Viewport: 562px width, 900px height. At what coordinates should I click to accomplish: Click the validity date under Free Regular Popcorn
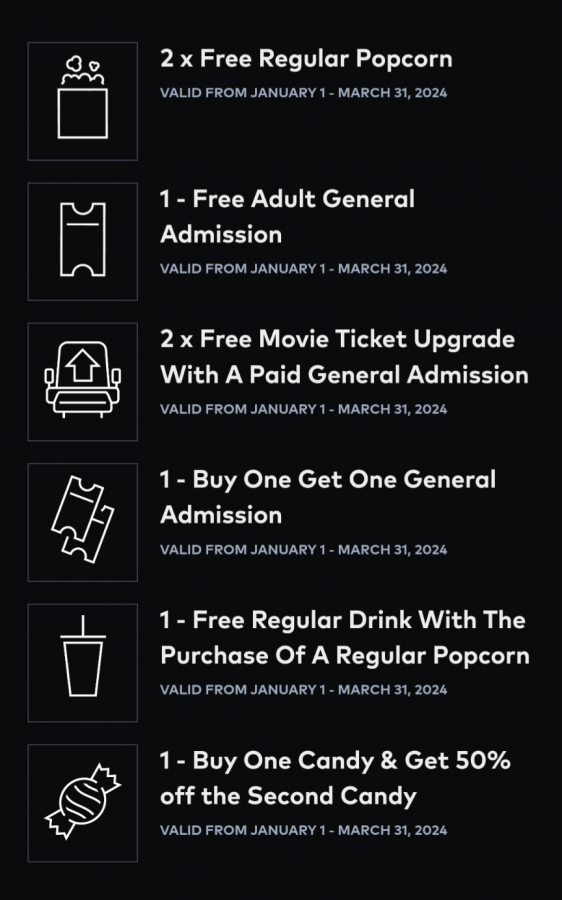tap(303, 93)
